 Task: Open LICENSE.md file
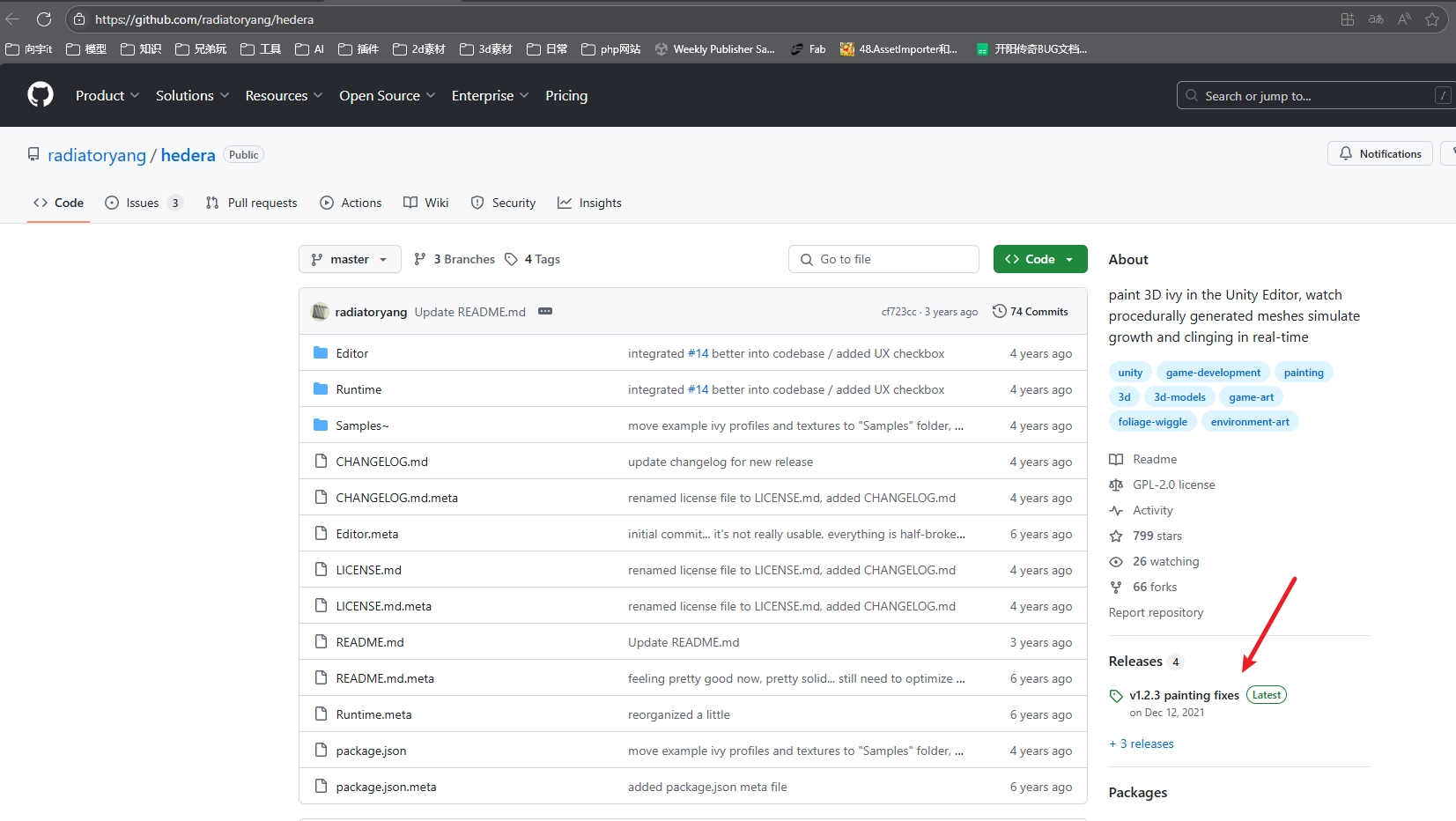click(x=368, y=570)
